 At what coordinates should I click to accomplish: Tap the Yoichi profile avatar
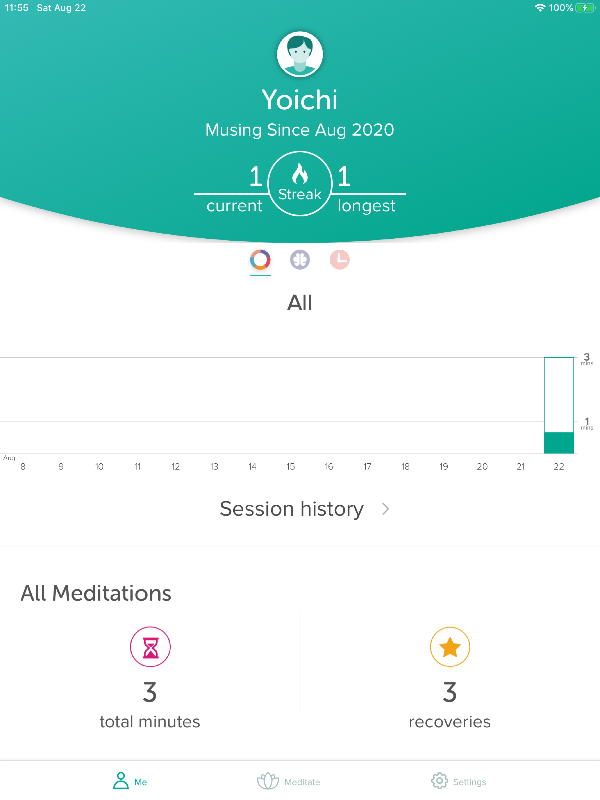coord(300,54)
